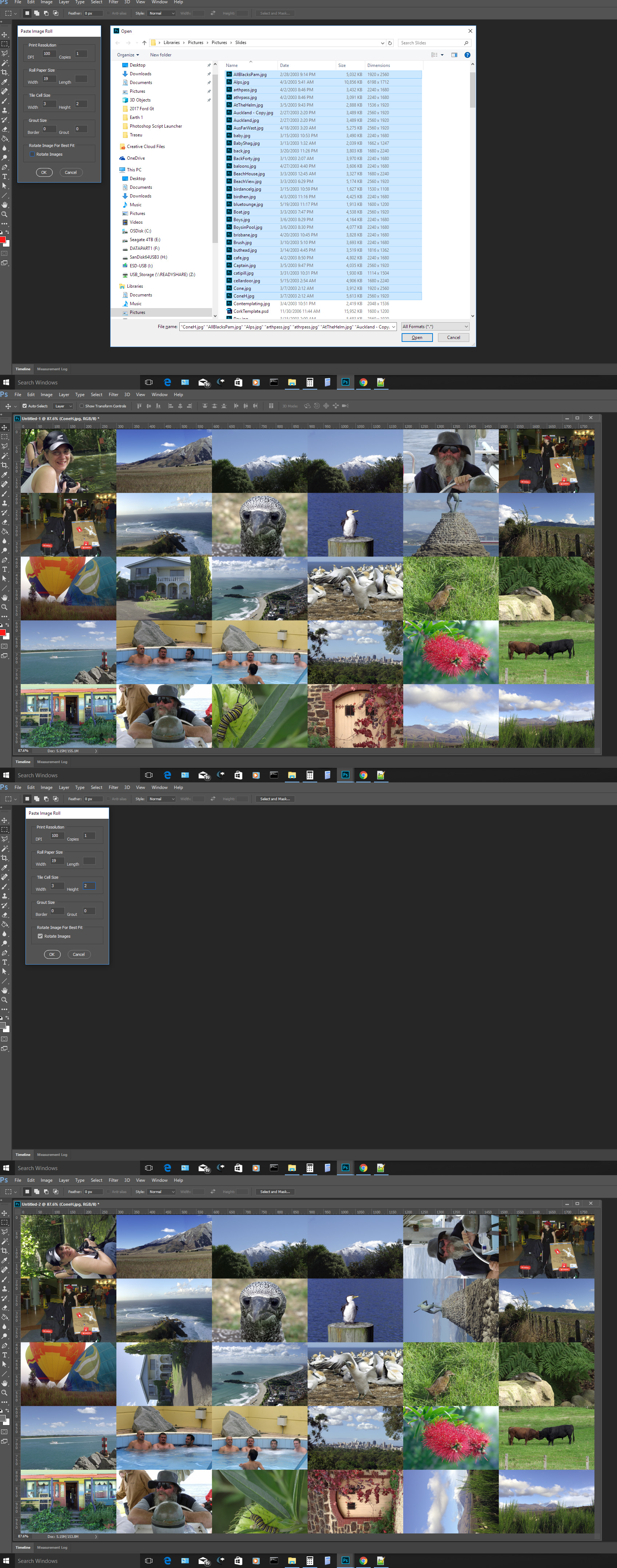Click red foreground color swatch in Untitled-1 window

coord(3,633)
